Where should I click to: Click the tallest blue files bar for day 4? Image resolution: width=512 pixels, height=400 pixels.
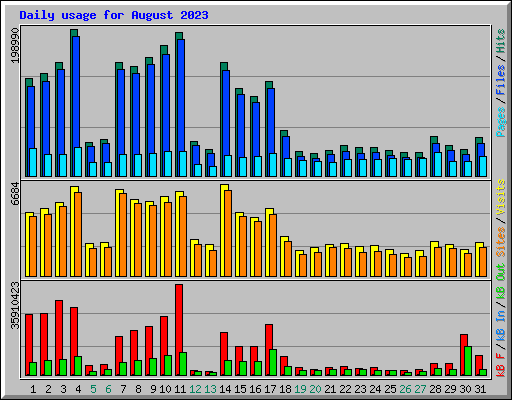(x=76, y=92)
